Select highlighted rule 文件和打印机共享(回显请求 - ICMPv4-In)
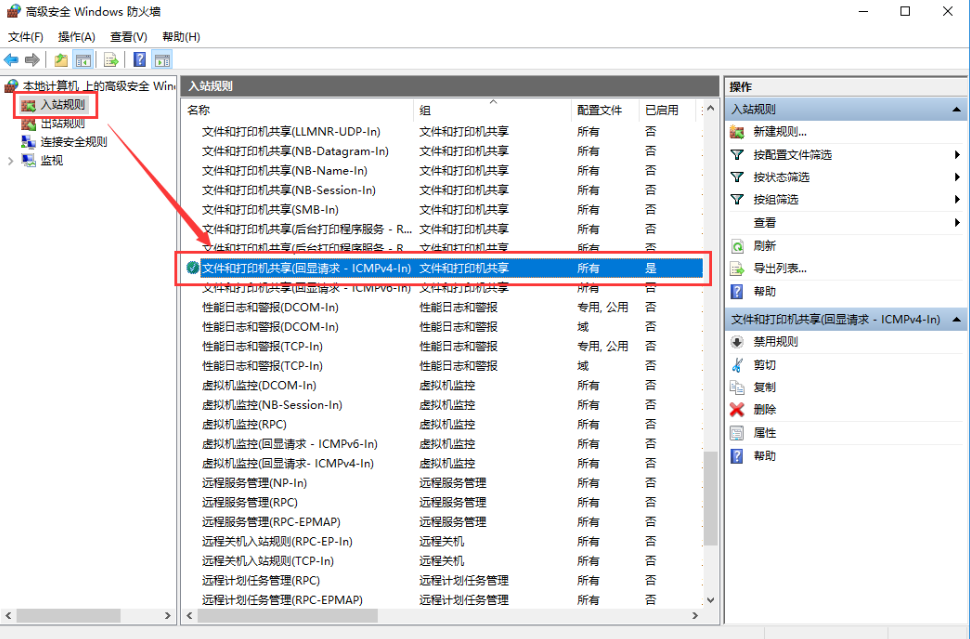The width and height of the screenshot is (970, 639). (444, 268)
